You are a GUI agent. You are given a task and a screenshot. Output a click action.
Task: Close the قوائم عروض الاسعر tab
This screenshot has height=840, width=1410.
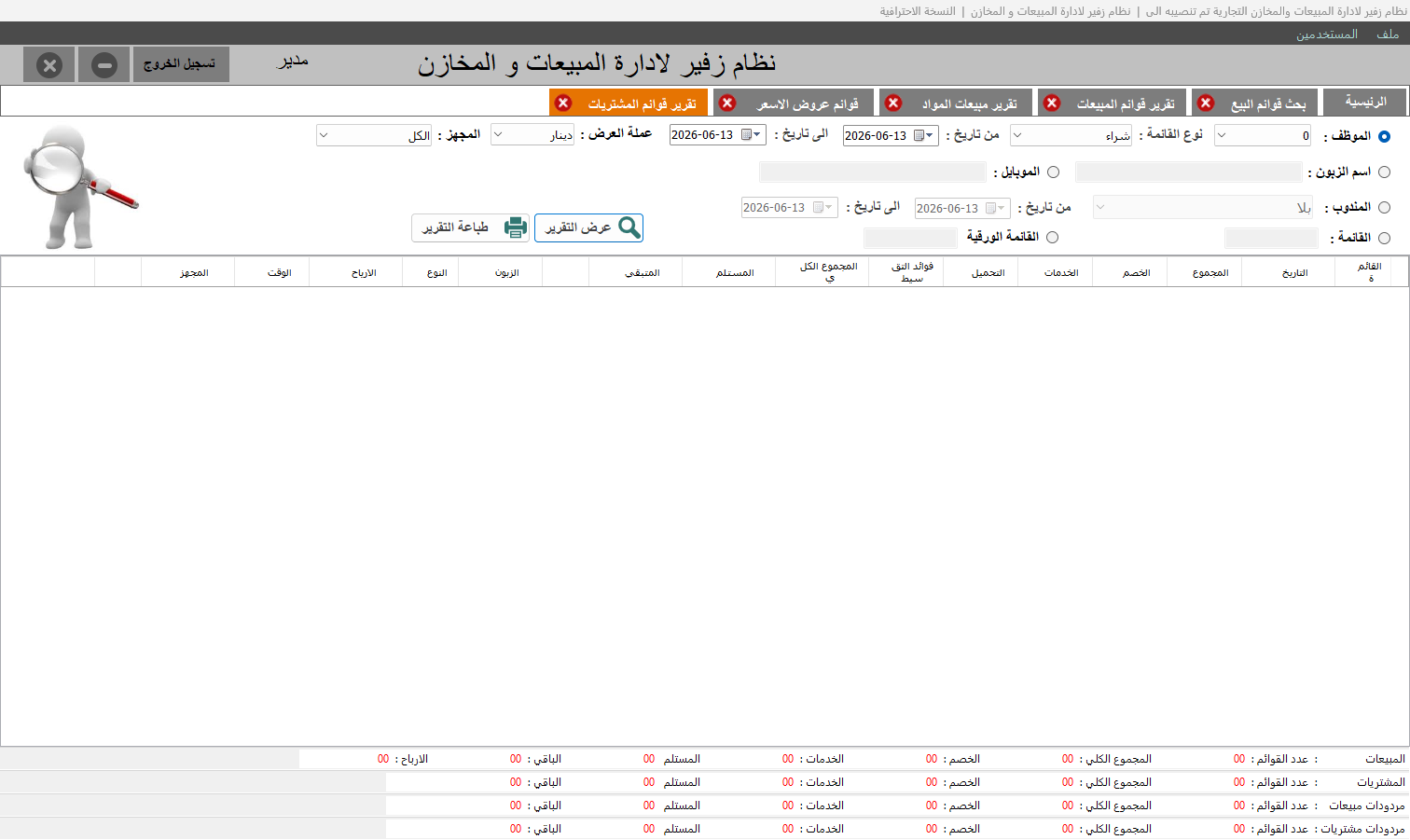click(727, 103)
